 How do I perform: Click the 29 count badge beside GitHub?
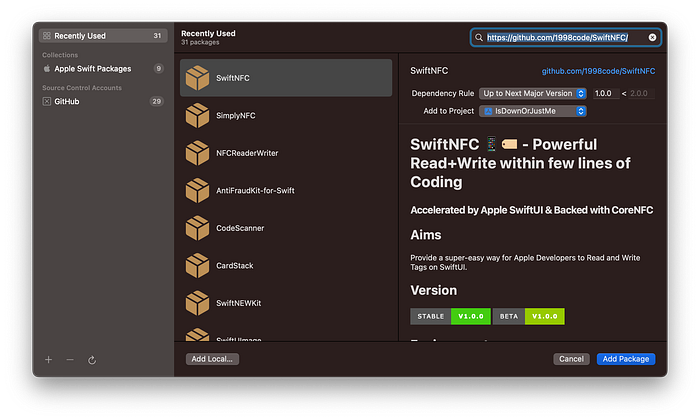point(156,101)
